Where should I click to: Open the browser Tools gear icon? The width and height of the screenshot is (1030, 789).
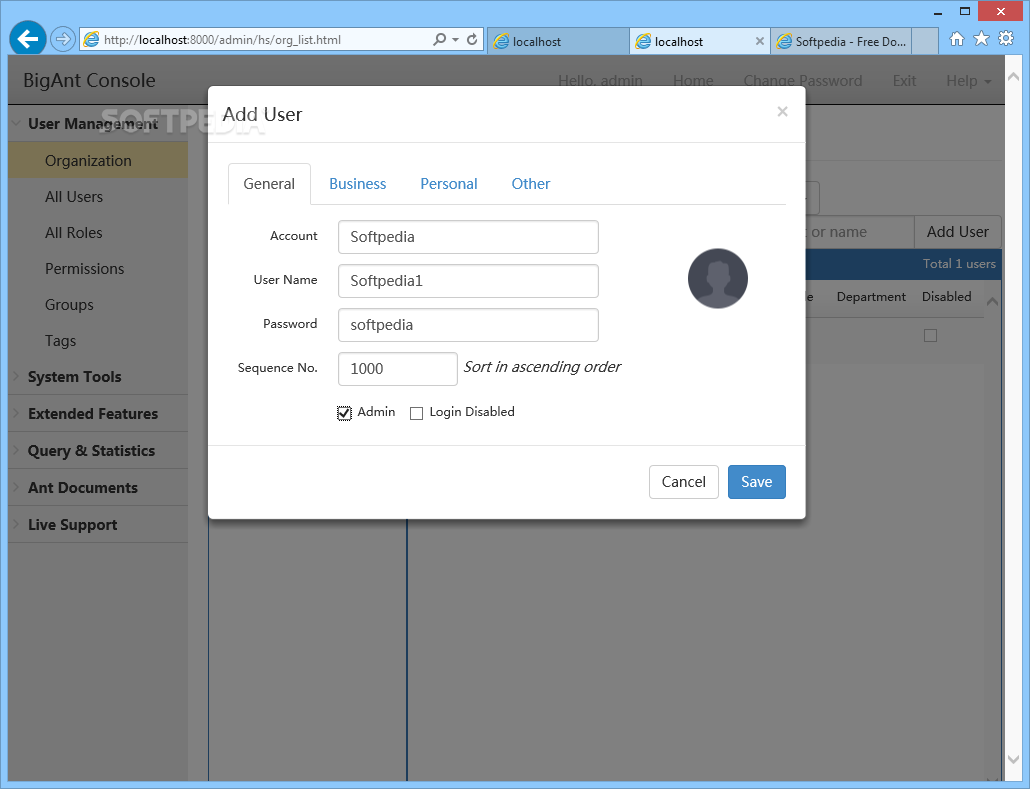[x=1006, y=39]
